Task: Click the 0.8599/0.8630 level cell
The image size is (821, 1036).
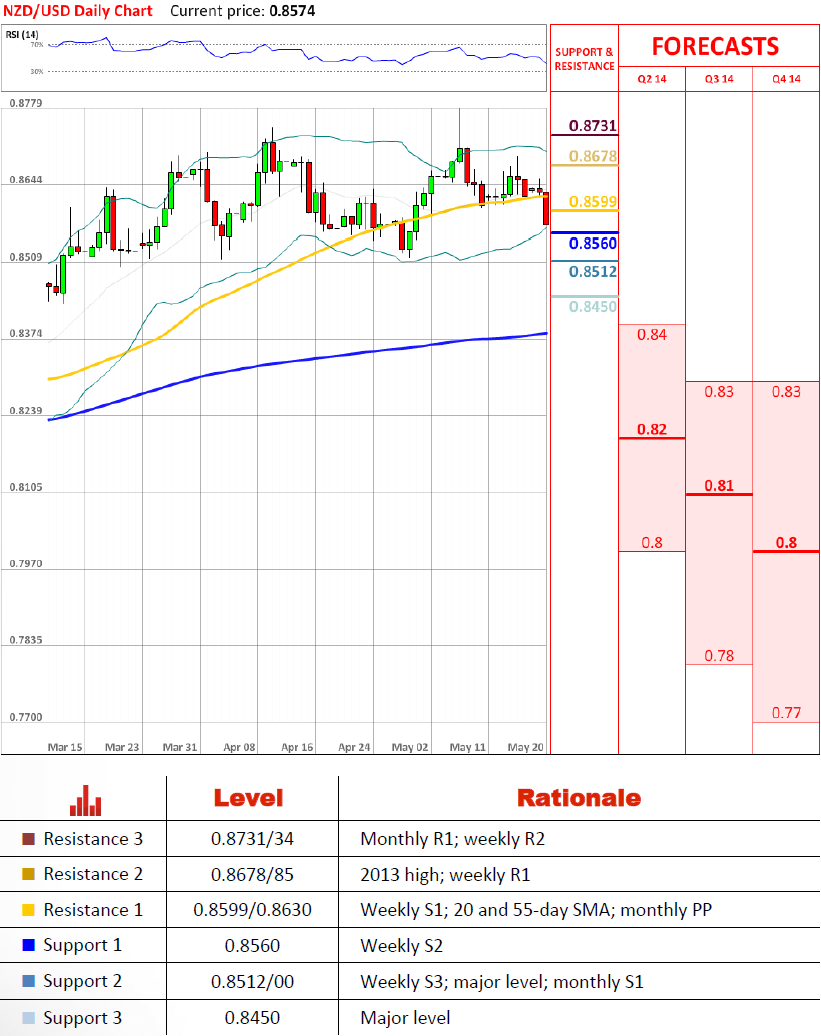Action: tap(252, 910)
